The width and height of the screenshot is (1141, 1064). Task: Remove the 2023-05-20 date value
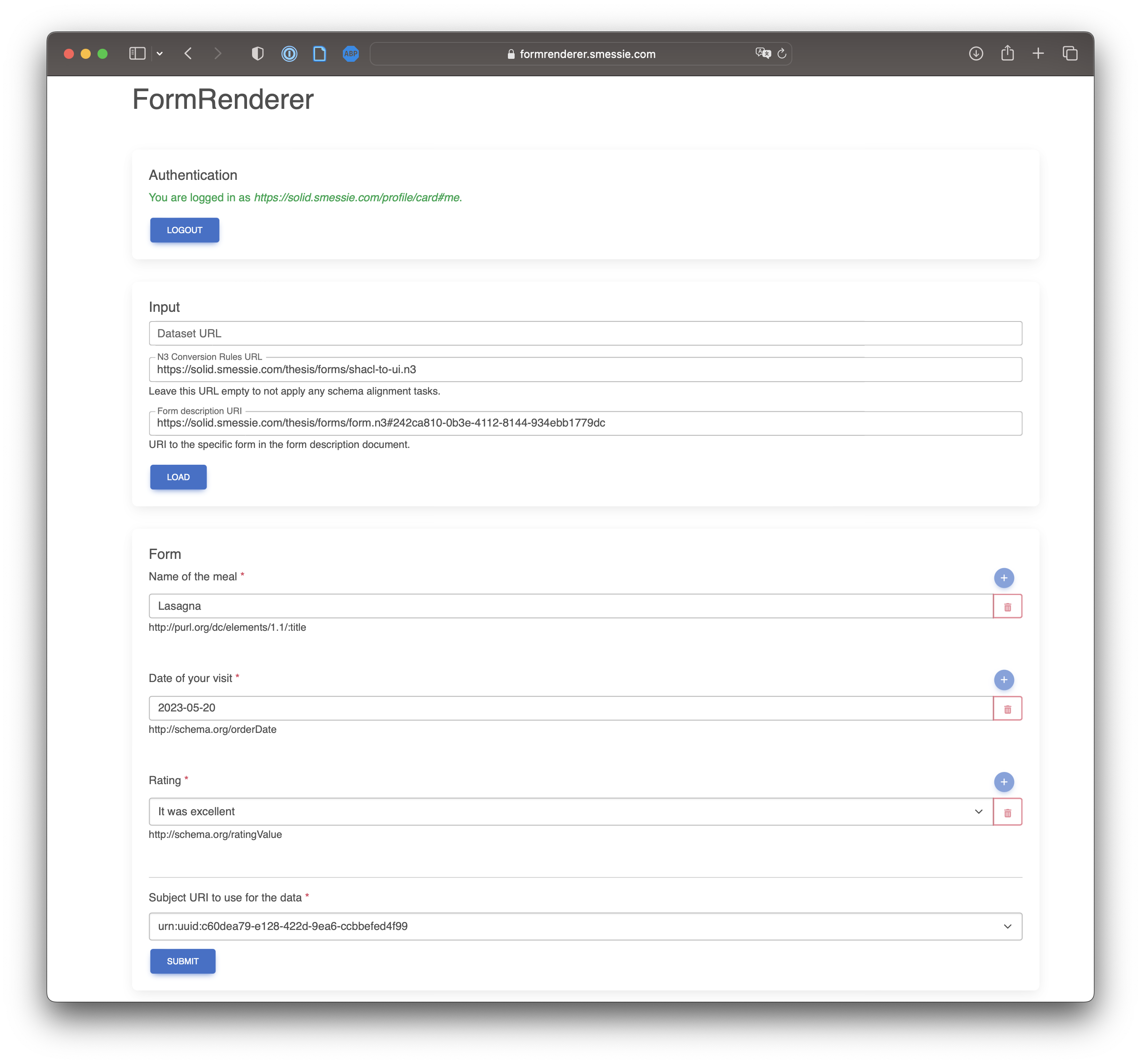(x=1007, y=708)
